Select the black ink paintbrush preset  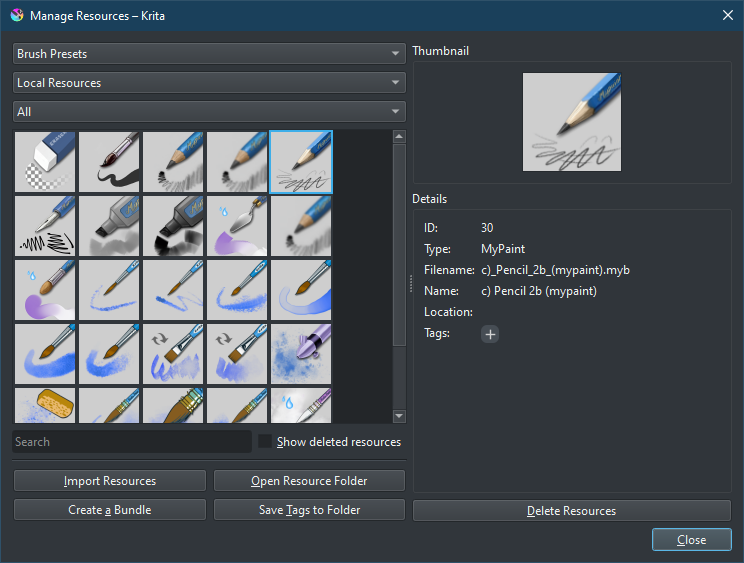click(x=110, y=162)
